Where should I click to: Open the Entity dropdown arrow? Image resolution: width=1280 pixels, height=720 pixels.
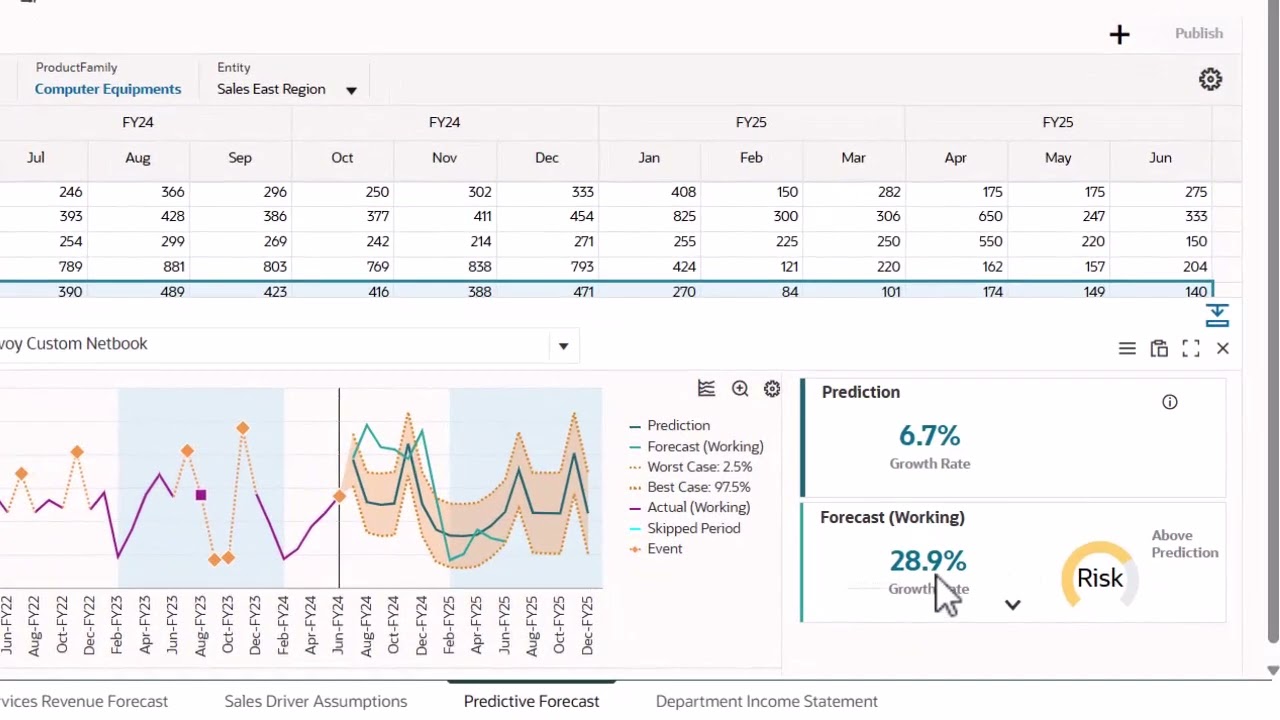point(351,90)
